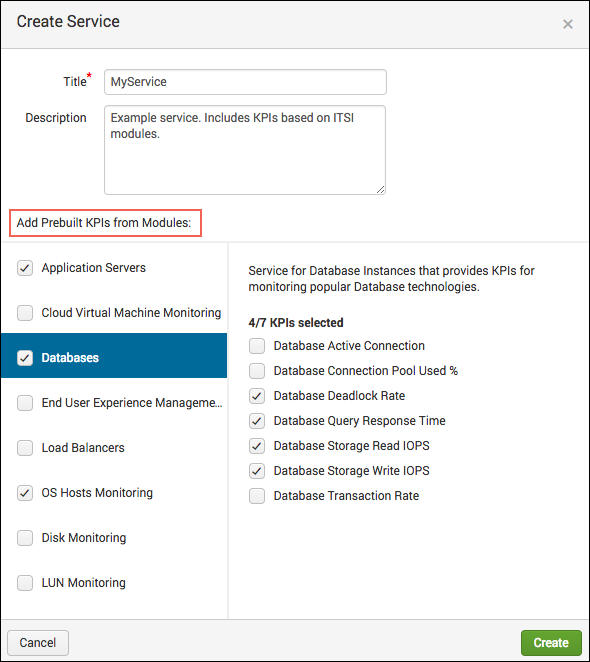
Task: Enable Database Transaction Rate KPI
Action: 257,496
